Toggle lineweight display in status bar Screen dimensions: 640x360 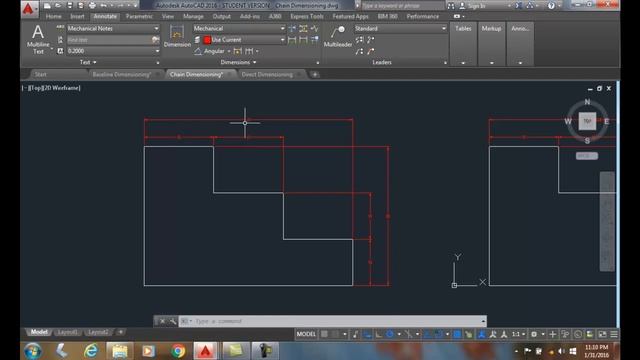click(x=457, y=334)
